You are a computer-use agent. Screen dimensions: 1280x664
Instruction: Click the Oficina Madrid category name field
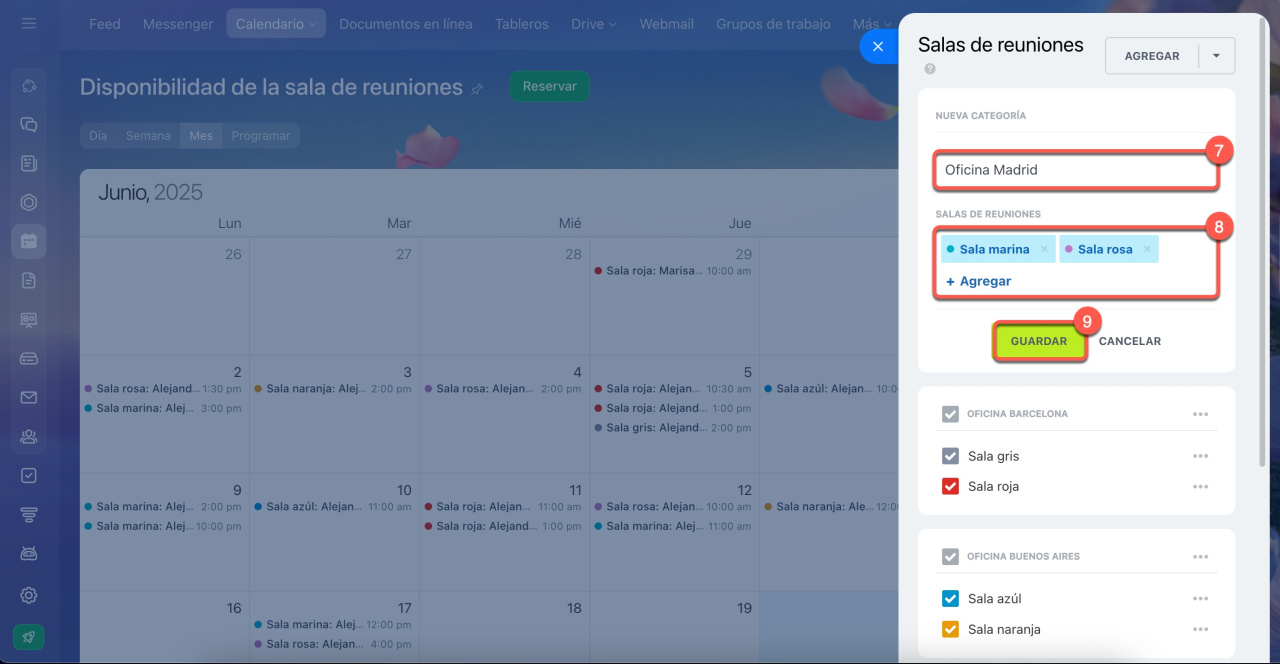coord(1076,170)
